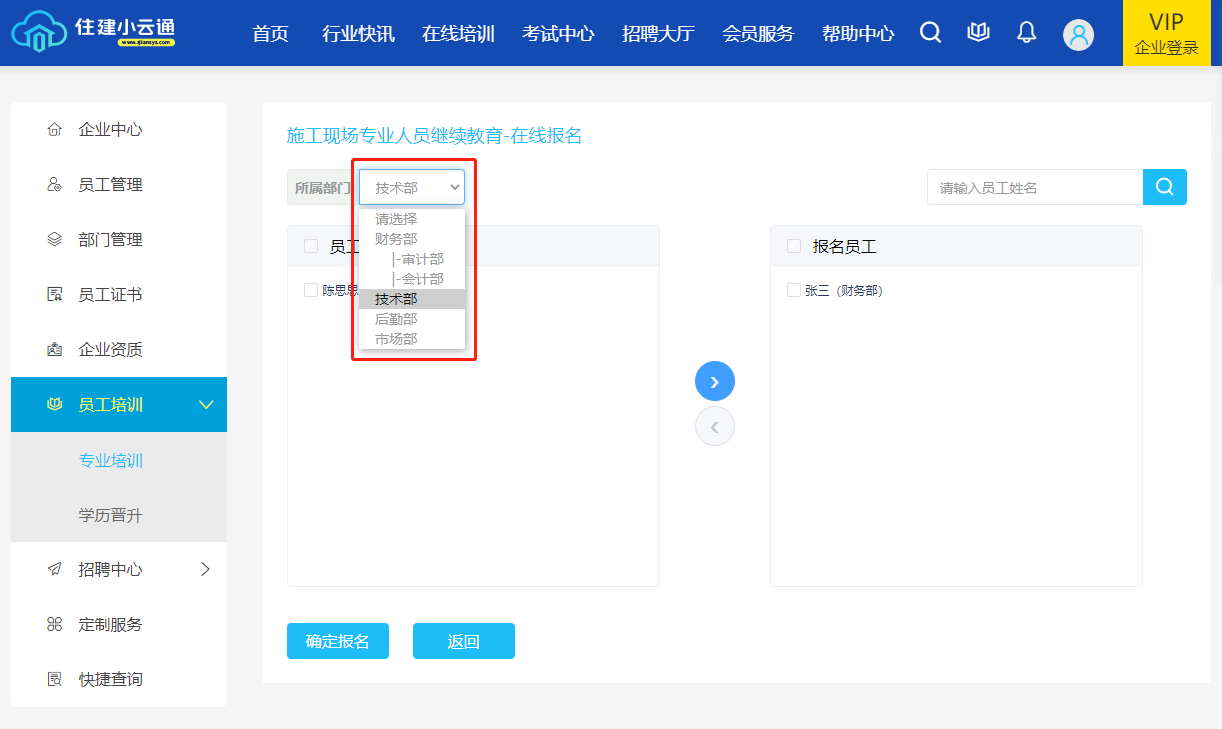The image size is (1222, 729).
Task: Select 后勤部 from department dropdown
Action: [396, 319]
